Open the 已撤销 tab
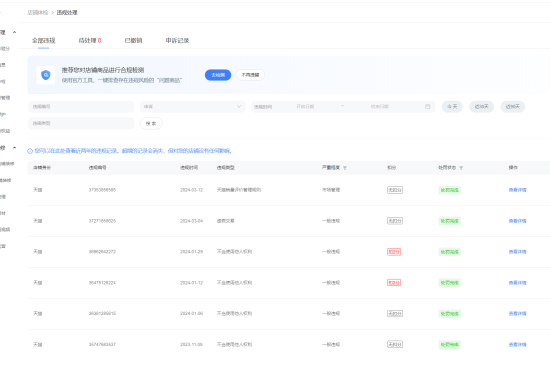This screenshot has height=378, width=550. [x=133, y=40]
